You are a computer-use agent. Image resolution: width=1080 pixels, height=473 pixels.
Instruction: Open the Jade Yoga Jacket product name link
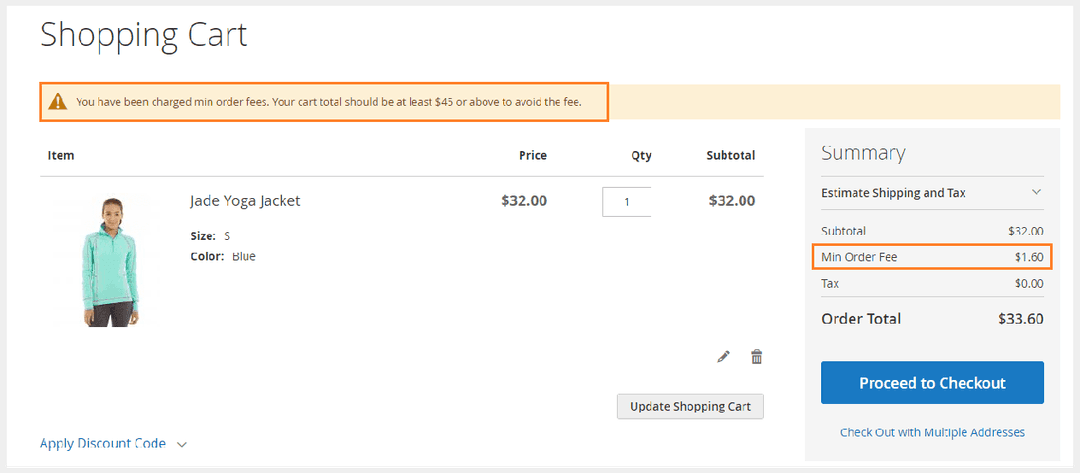coord(245,201)
